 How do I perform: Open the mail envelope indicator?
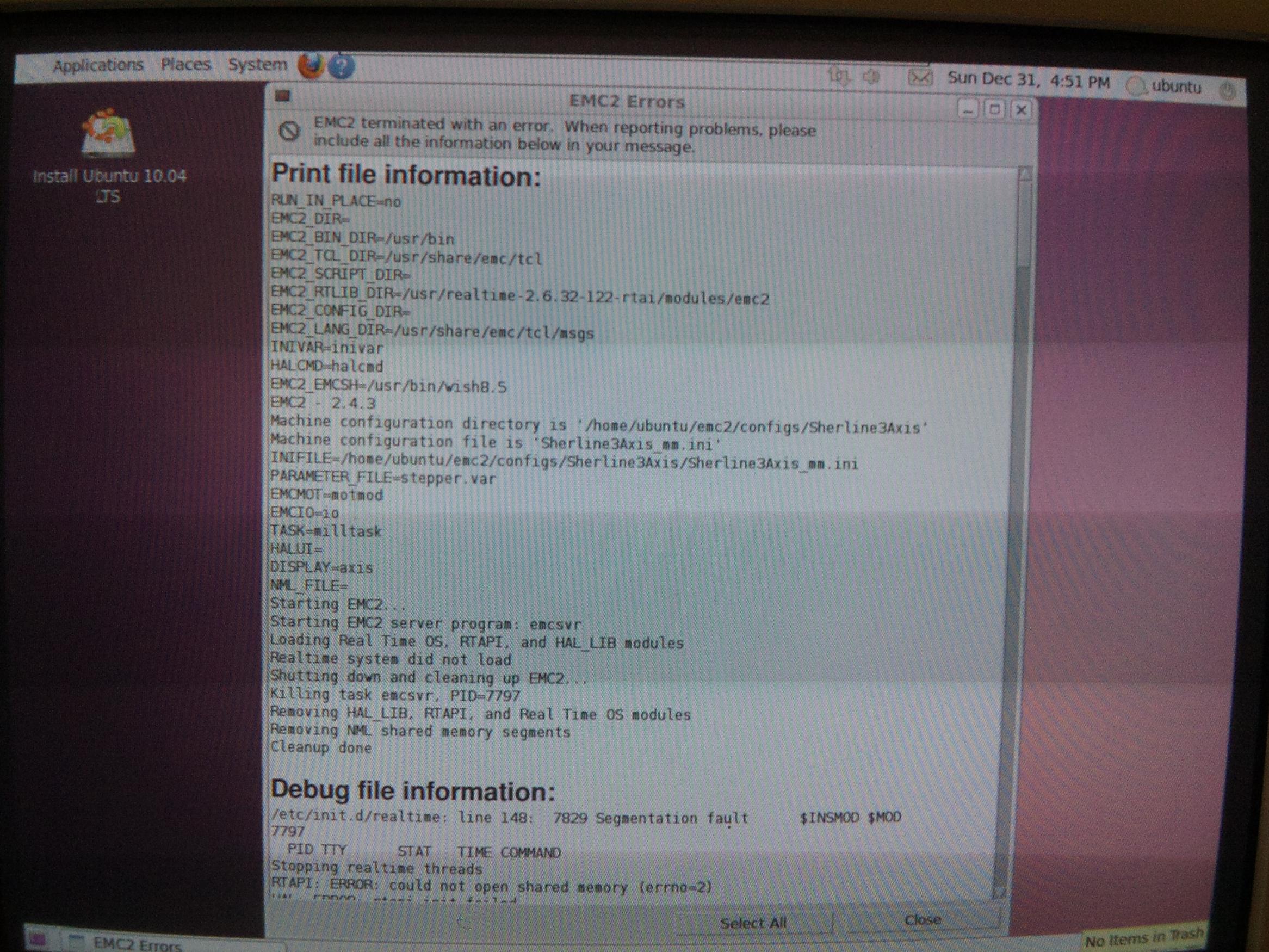(x=920, y=77)
